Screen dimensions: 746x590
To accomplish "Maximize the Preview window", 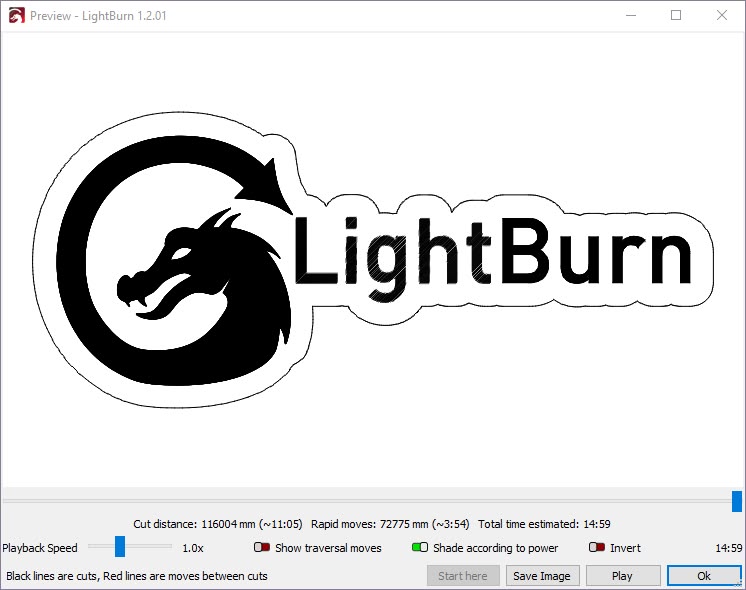I will point(676,15).
